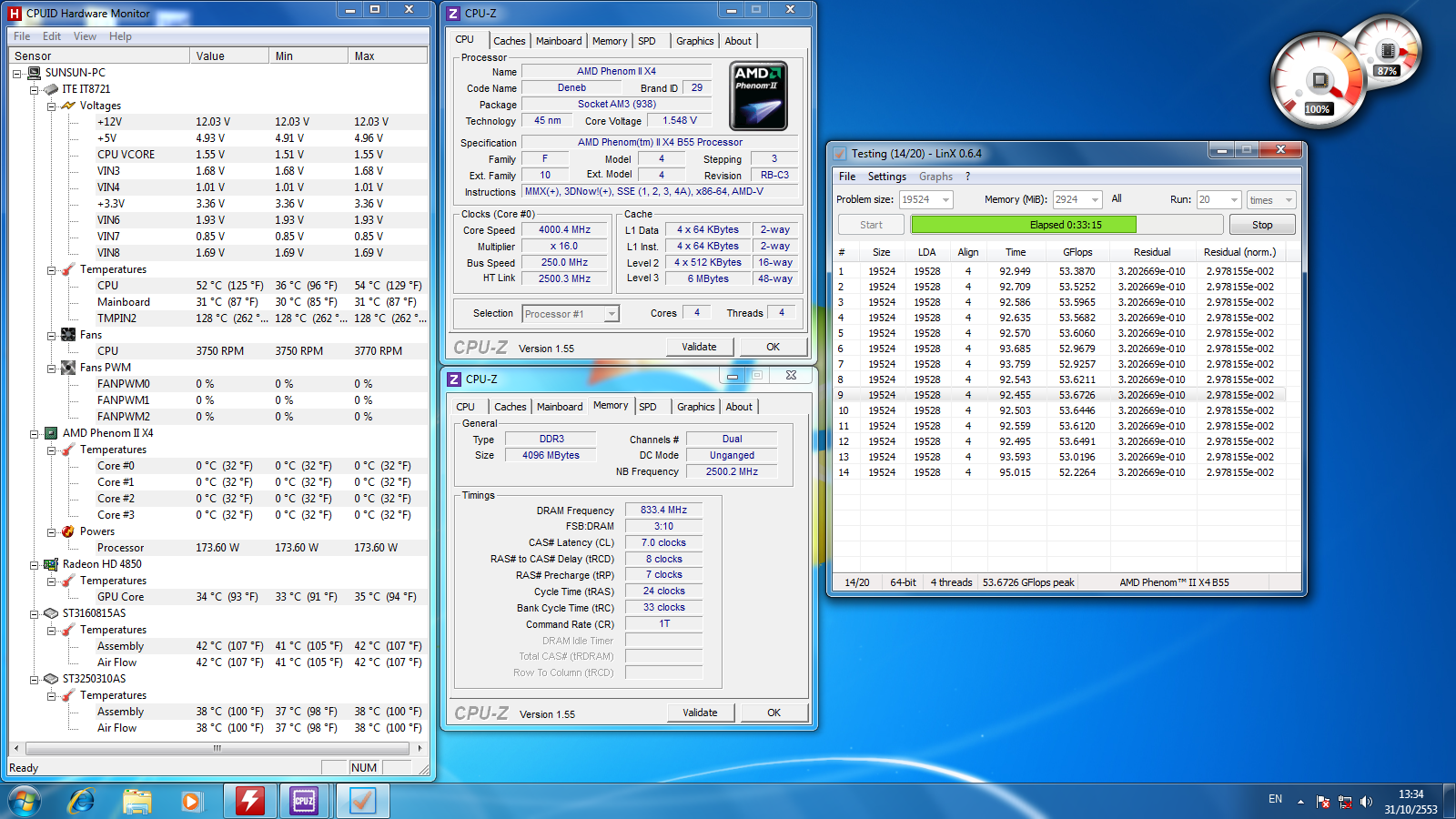Click the purple CPU-Z taskbar icon
The height and width of the screenshot is (819, 1456).
tap(304, 801)
